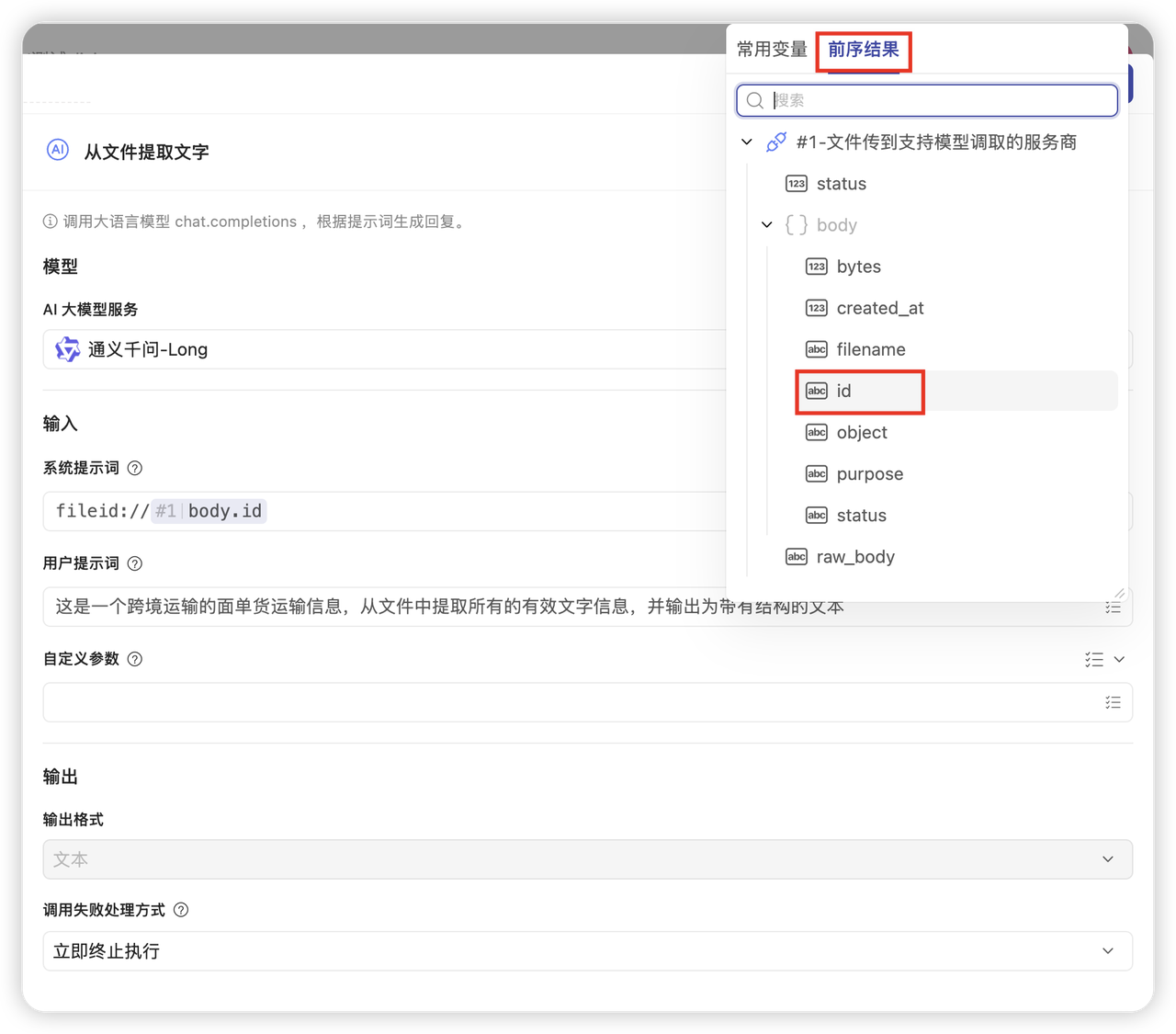Choose the filename variable
The height and width of the screenshot is (1034, 1176).
[870, 350]
